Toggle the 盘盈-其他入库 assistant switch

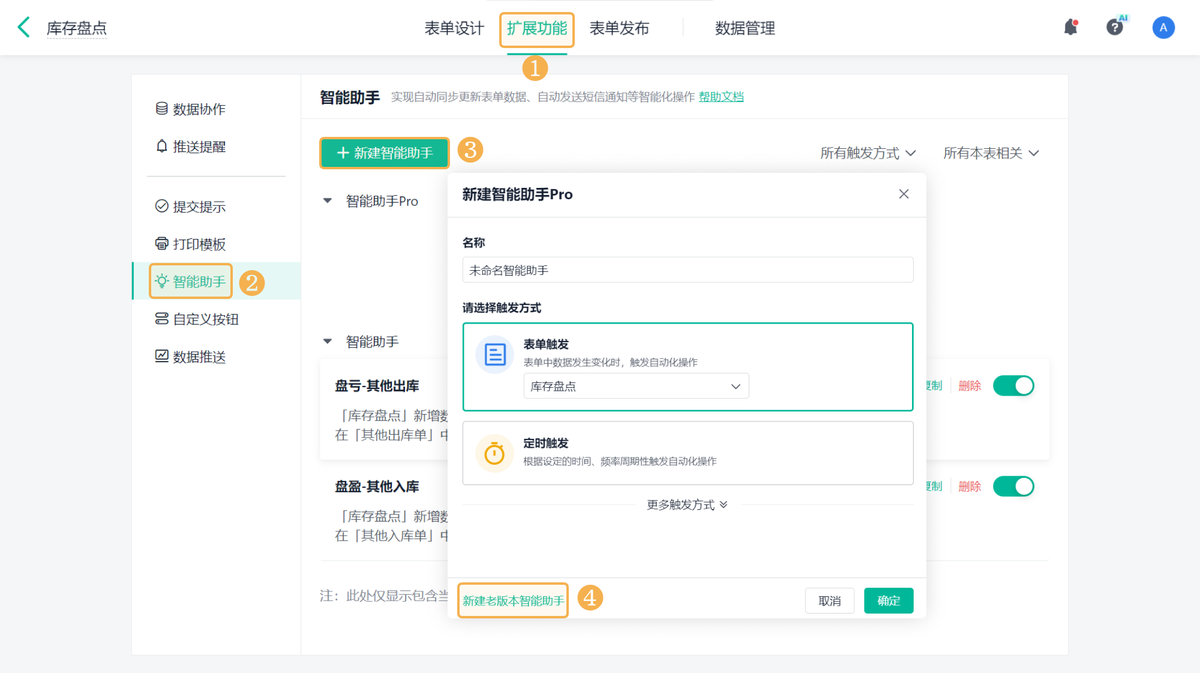tap(1013, 487)
